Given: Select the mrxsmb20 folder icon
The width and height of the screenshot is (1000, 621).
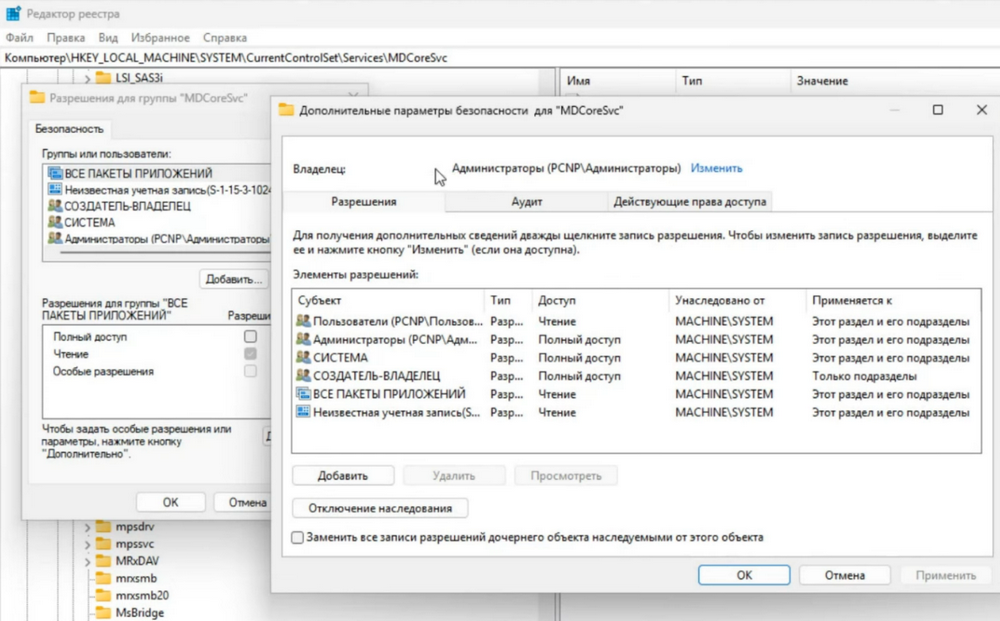Looking at the screenshot, I should click(x=102, y=596).
